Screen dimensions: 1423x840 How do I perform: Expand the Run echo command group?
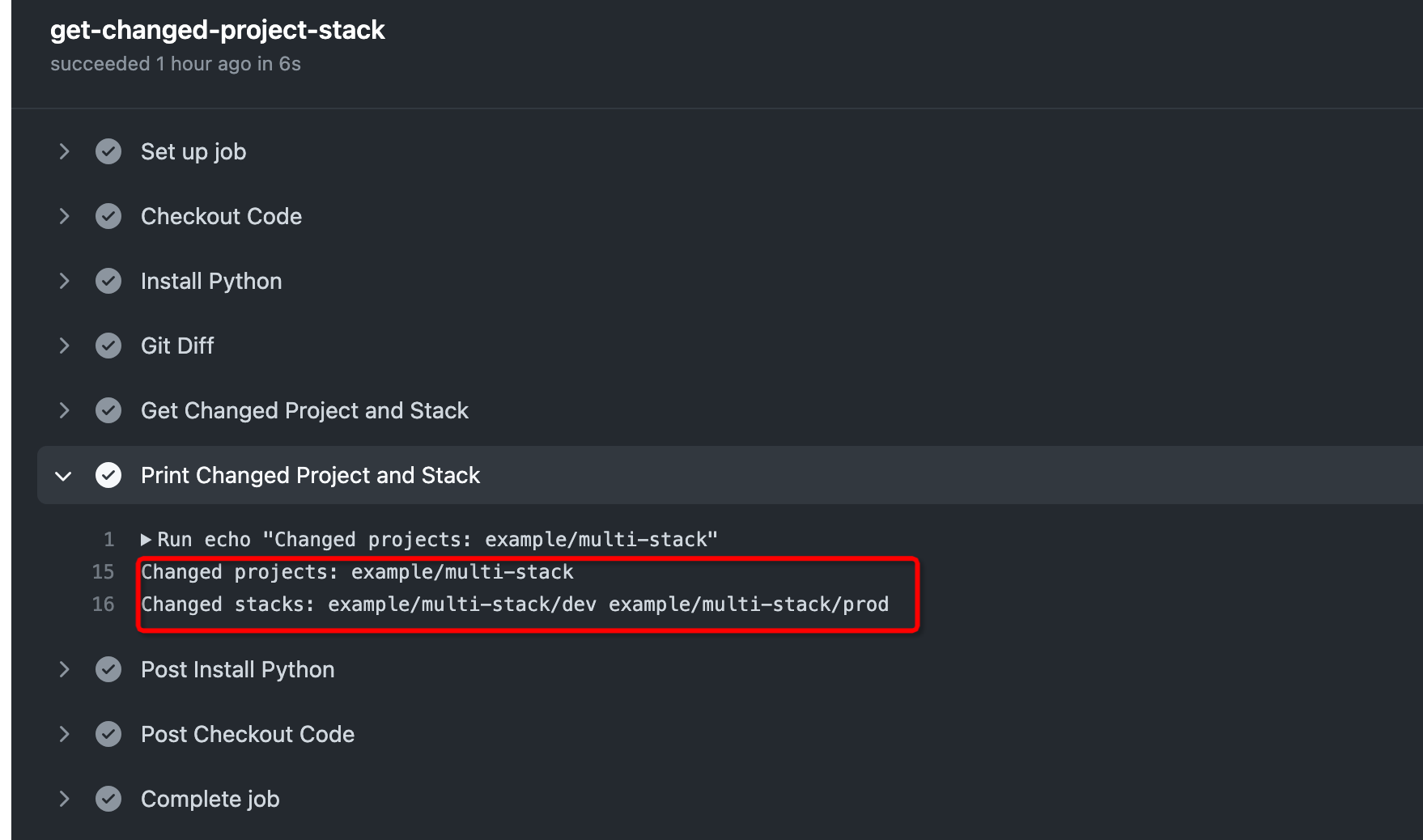click(147, 539)
